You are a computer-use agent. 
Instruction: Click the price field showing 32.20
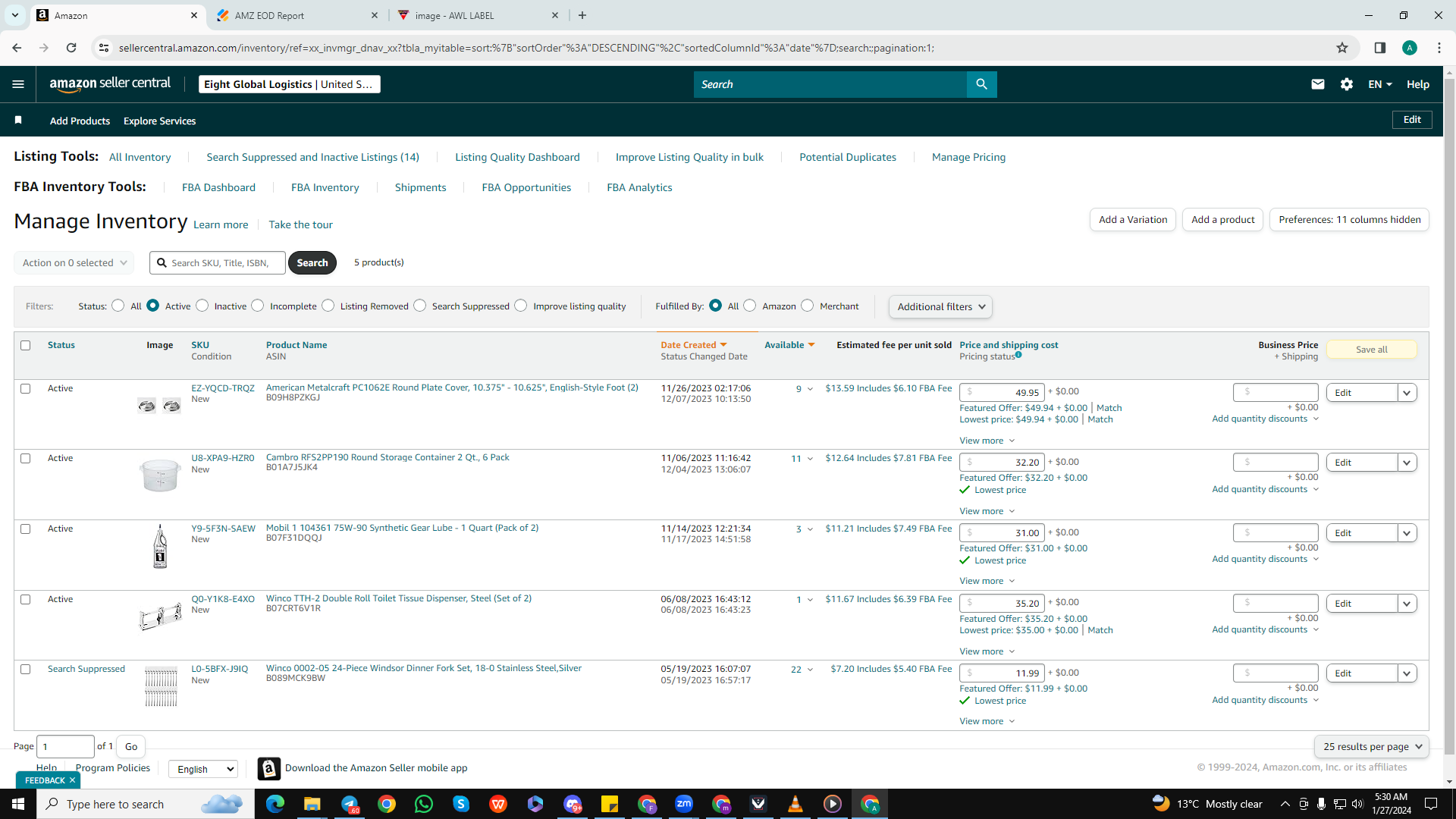pos(1002,462)
